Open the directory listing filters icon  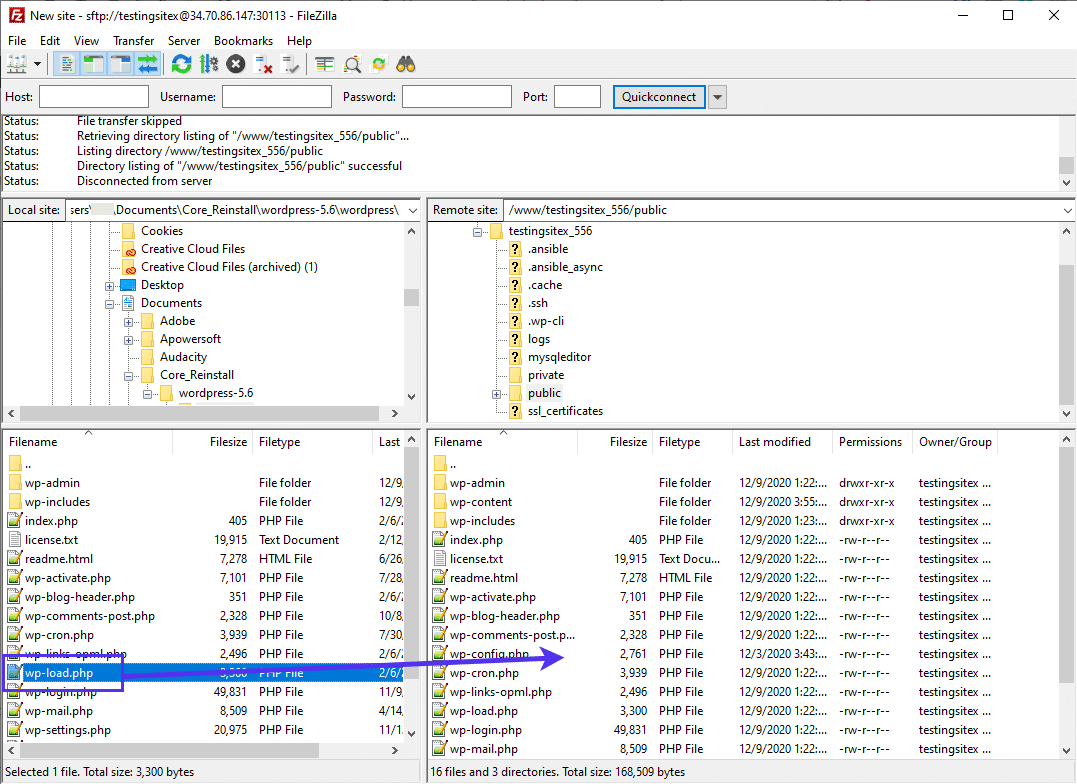tap(324, 64)
